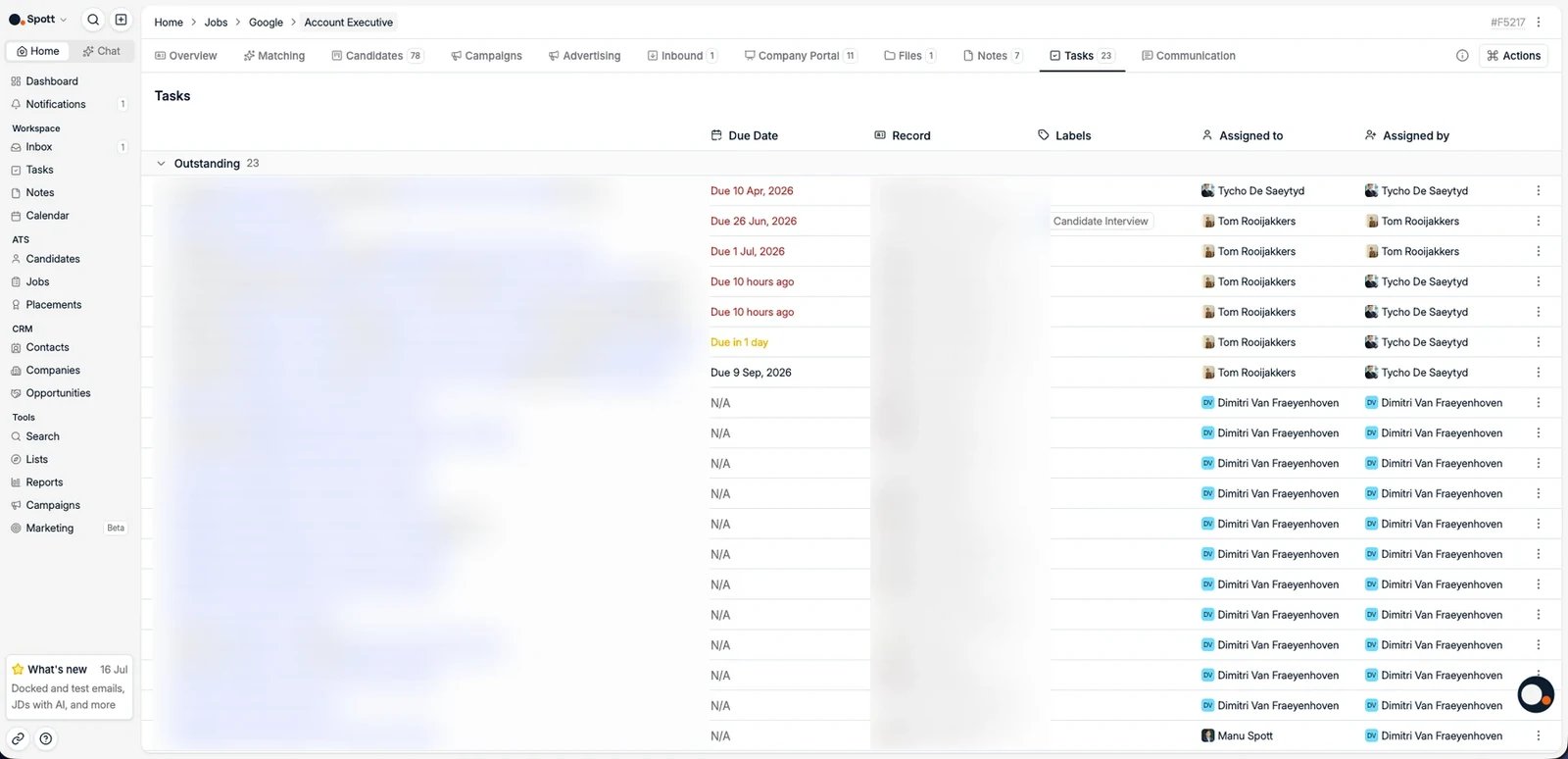The image size is (1568, 759).
Task: Click the Account Executive breadcrumb
Action: point(348,23)
